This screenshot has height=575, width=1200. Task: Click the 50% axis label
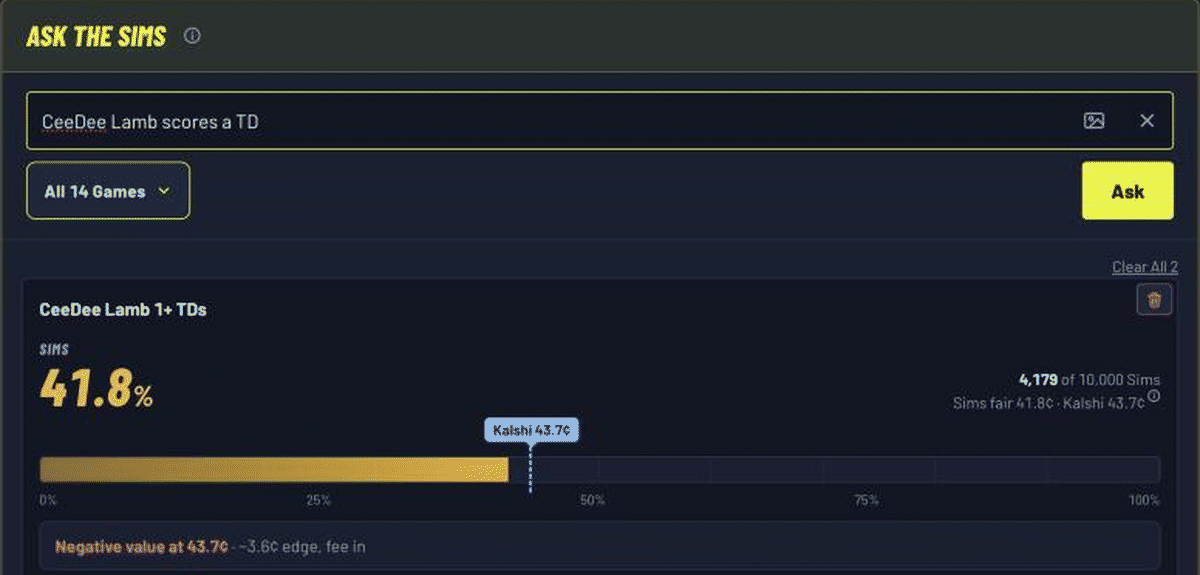pyautogui.click(x=592, y=500)
